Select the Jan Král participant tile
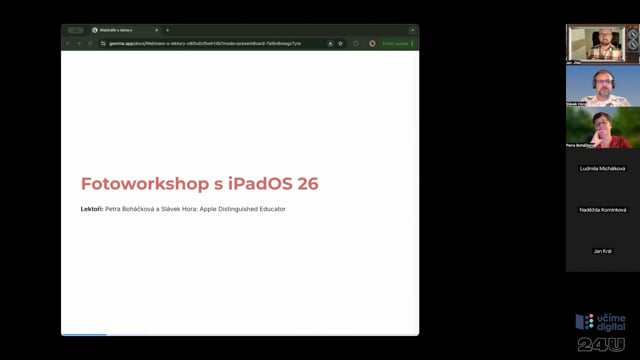The width and height of the screenshot is (640, 360). [x=602, y=251]
